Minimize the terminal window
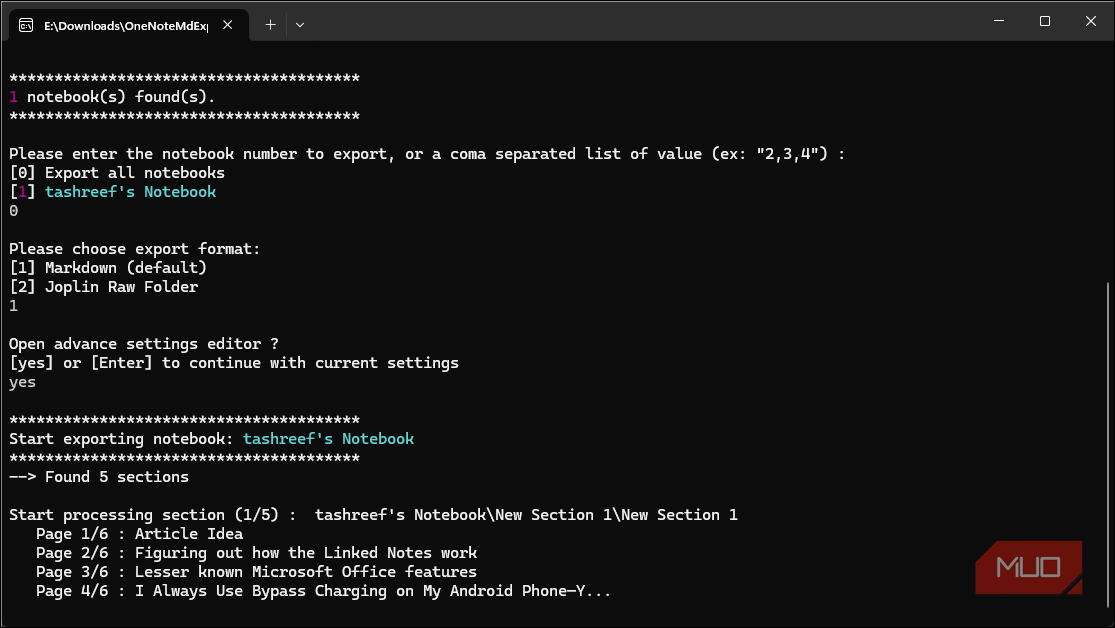Screen dimensions: 1115x628 pos(998,21)
